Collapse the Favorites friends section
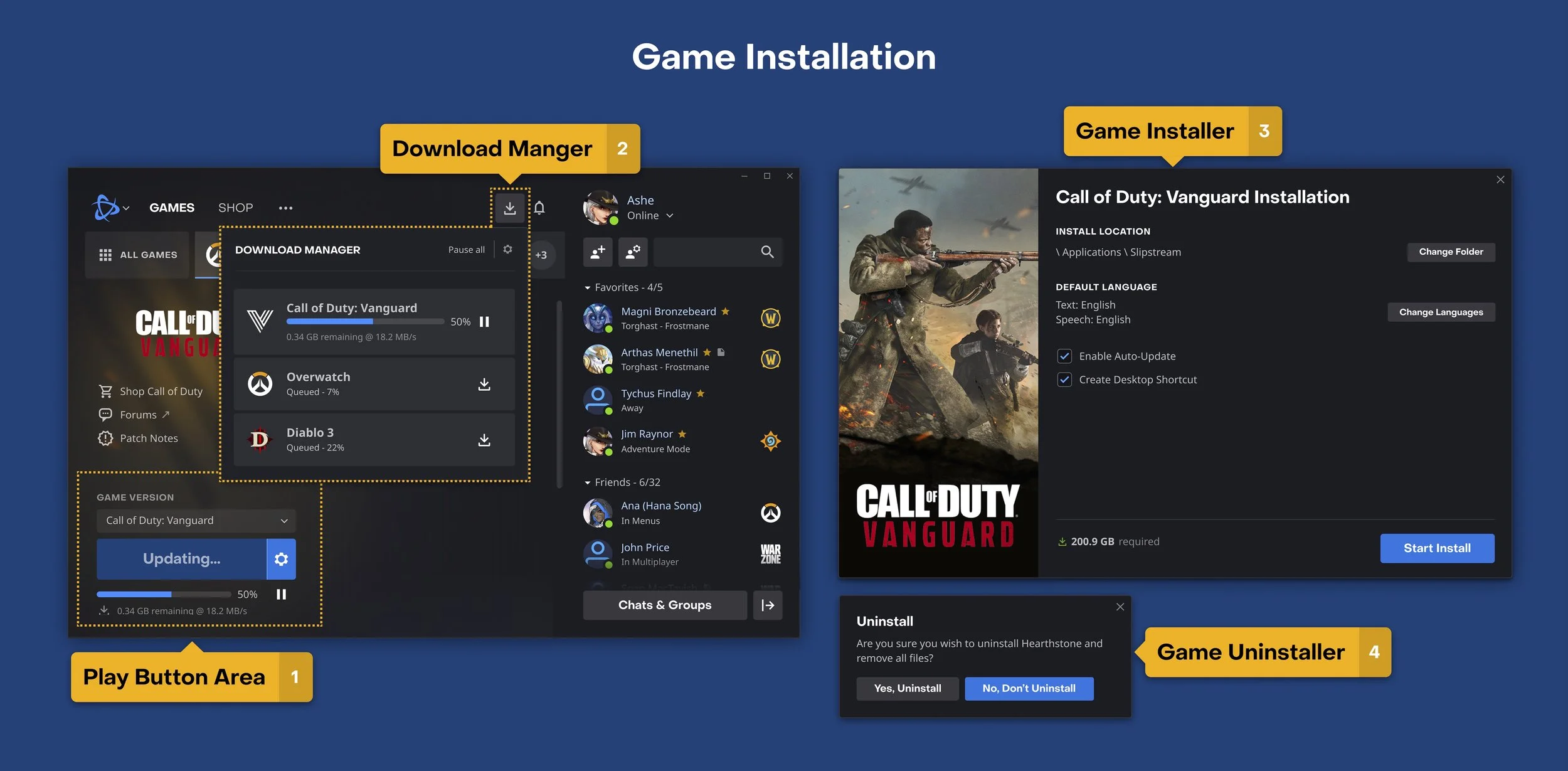The width and height of the screenshot is (1568, 771). (588, 288)
